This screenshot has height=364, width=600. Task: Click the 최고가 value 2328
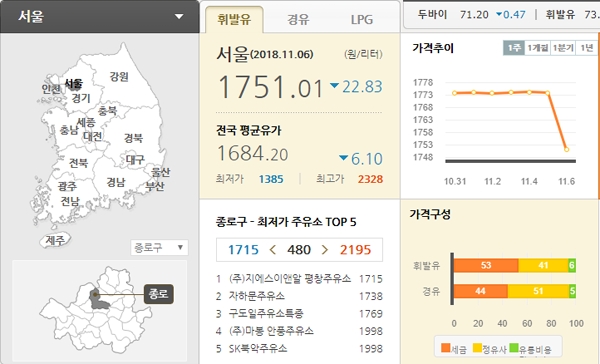tap(370, 179)
